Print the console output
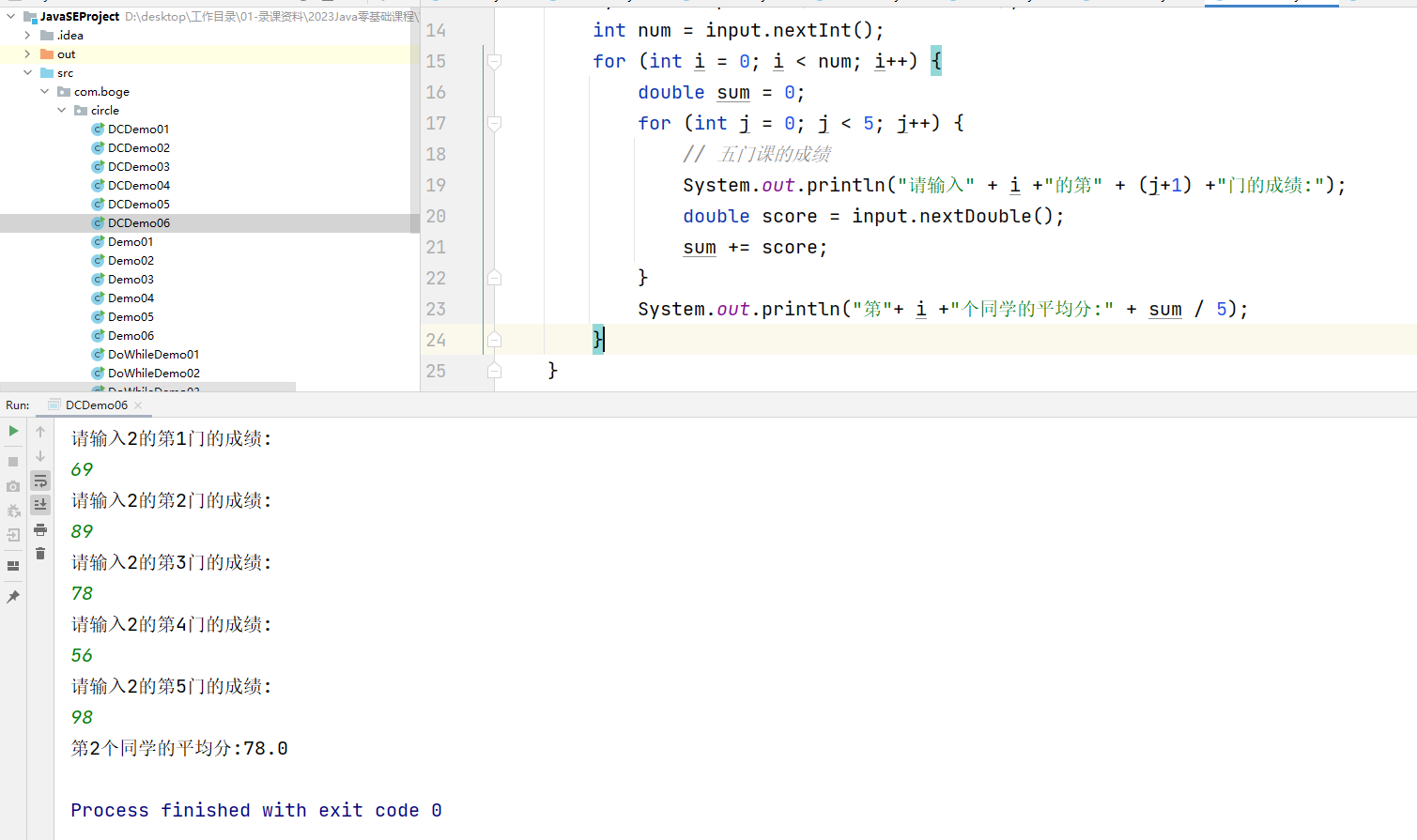This screenshot has width=1417, height=840. pyautogui.click(x=40, y=529)
